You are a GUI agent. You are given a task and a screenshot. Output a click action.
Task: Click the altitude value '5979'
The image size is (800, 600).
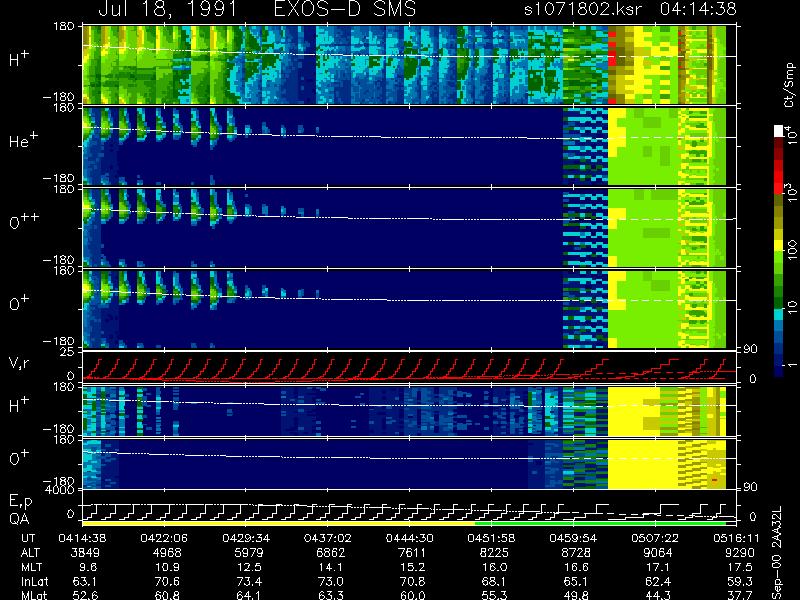pyautogui.click(x=249, y=553)
